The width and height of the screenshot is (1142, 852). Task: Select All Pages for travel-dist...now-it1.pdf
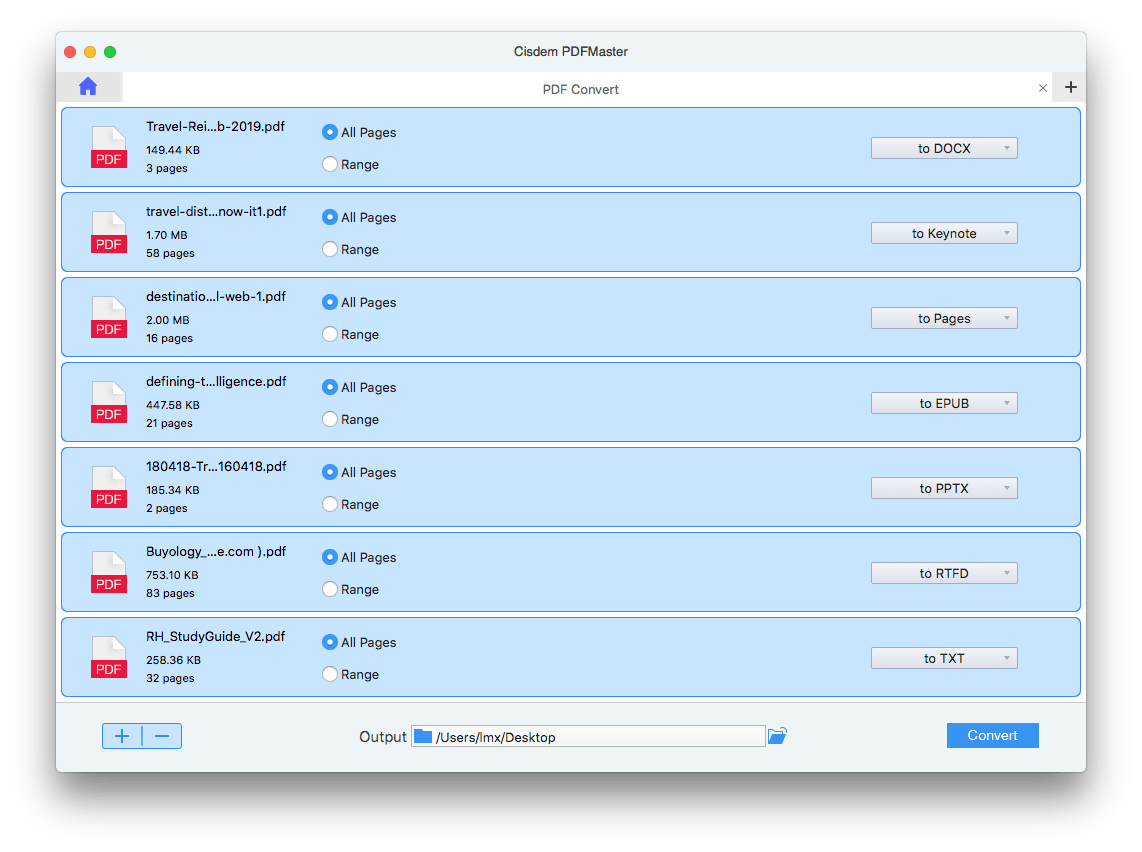pyautogui.click(x=329, y=217)
